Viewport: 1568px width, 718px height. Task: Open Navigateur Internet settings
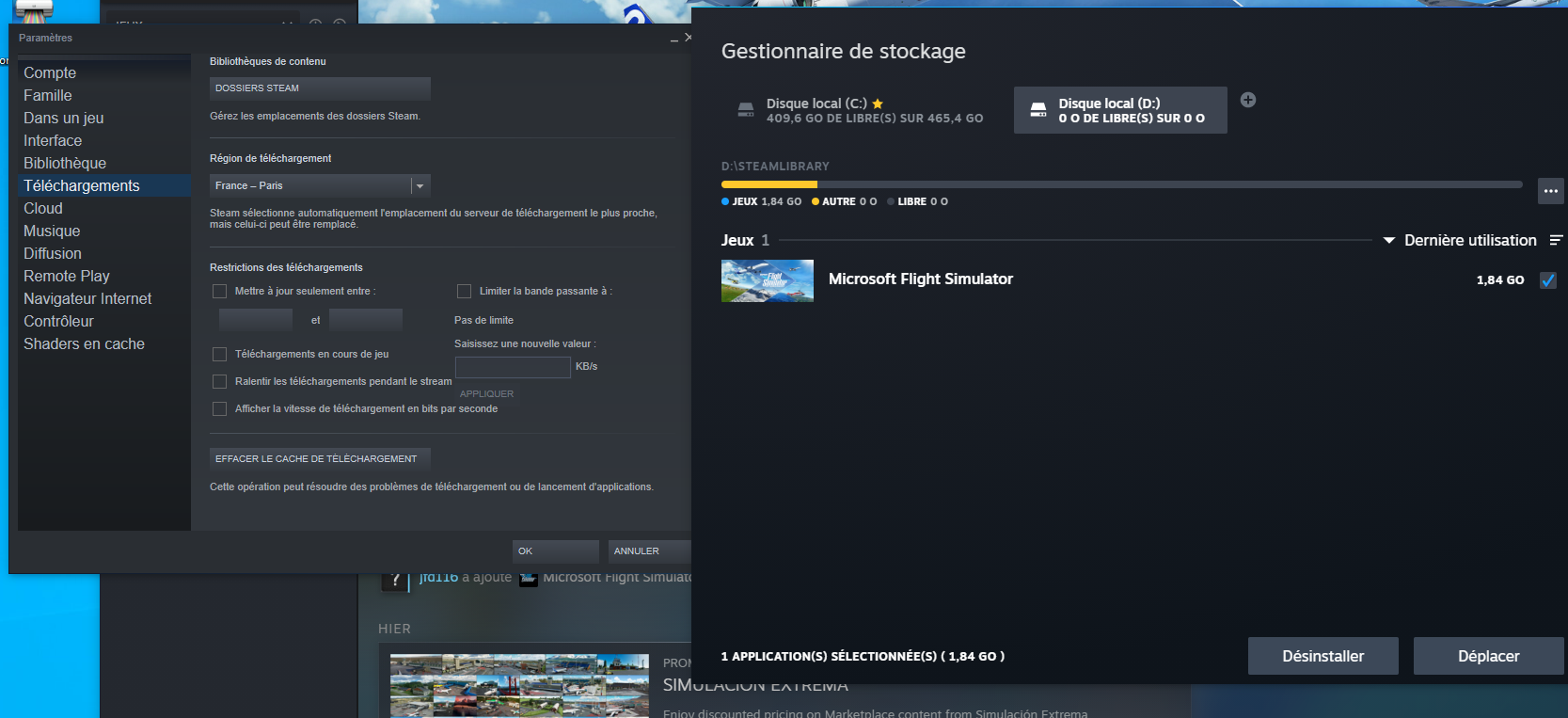(x=104, y=298)
